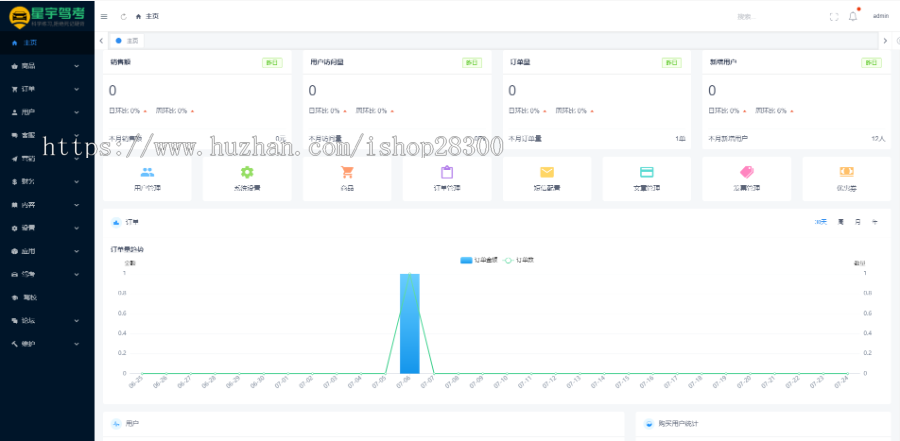Click the 07-24 axis label

841,383
